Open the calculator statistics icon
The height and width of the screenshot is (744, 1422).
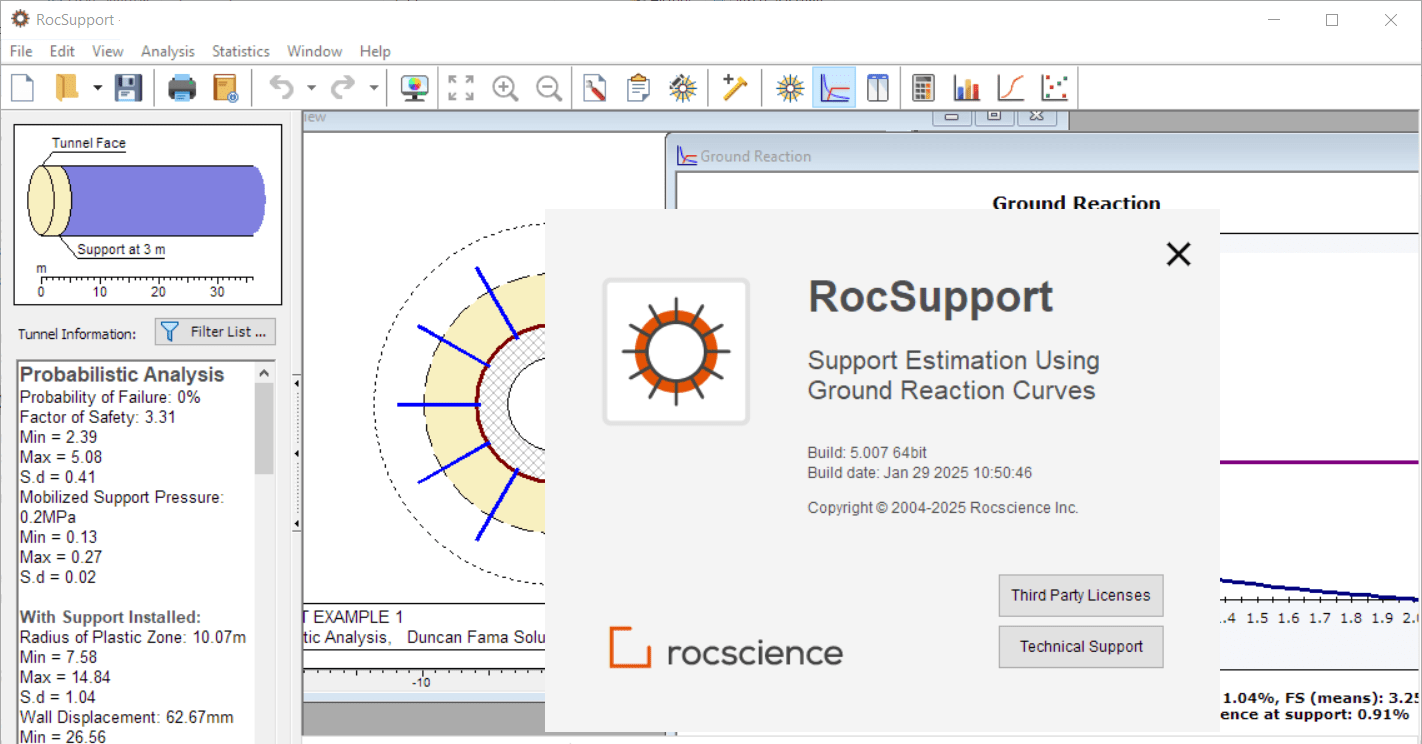point(923,88)
